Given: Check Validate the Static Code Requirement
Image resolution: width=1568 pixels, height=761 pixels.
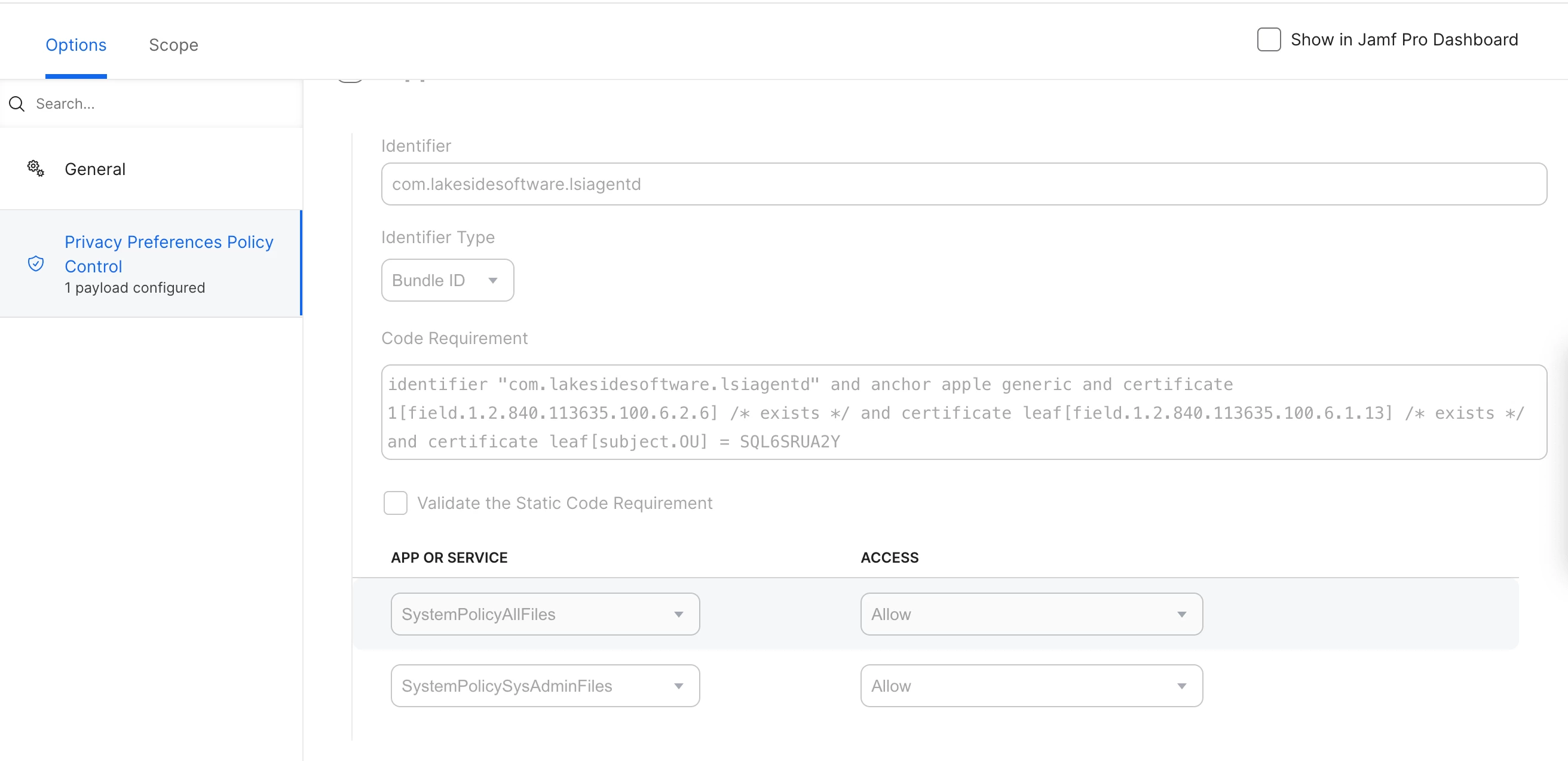Looking at the screenshot, I should (x=395, y=503).
